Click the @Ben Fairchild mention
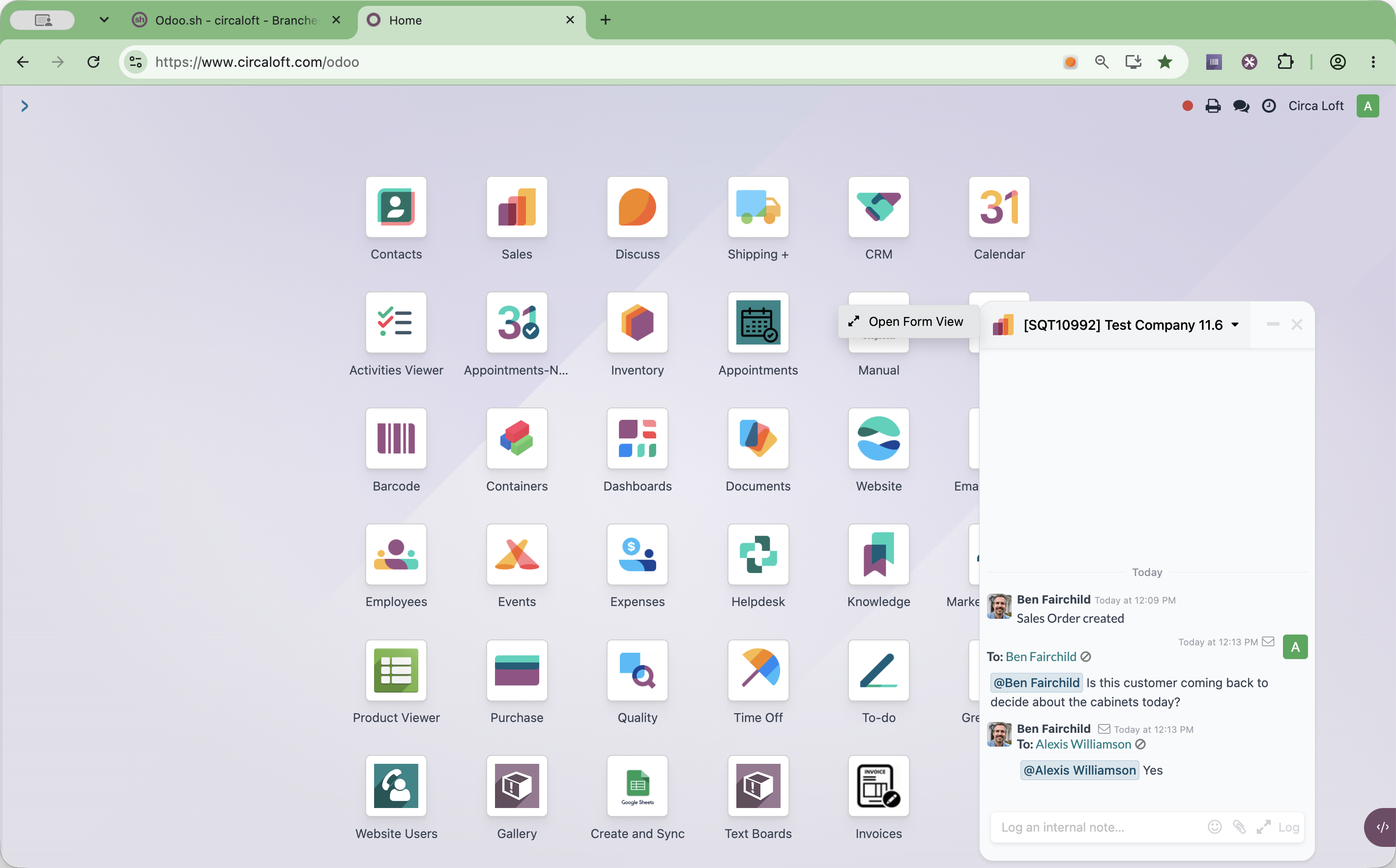1396x868 pixels. click(x=1037, y=683)
